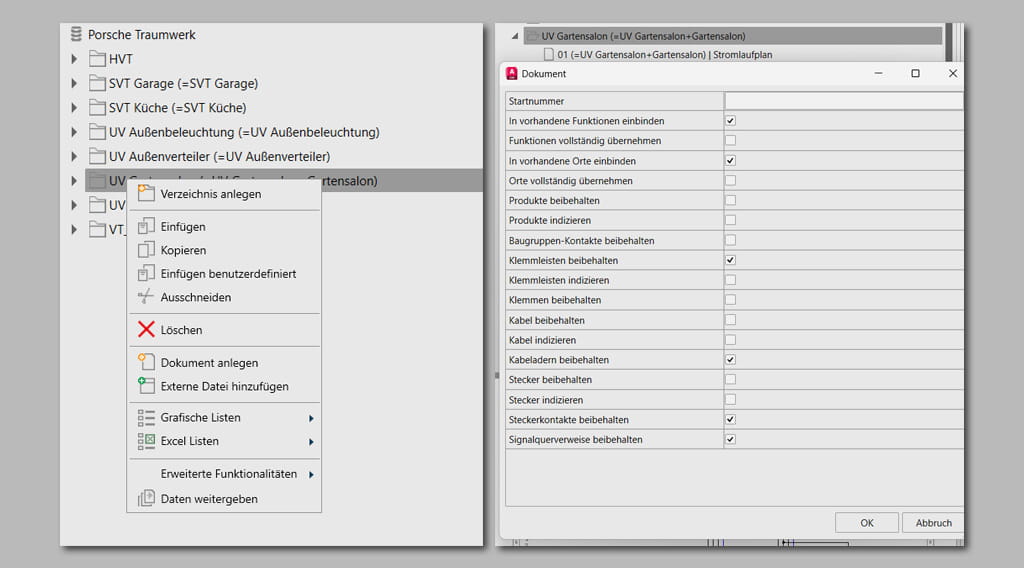Click the Excel Listen icon
Screen dimensions: 1024x568
click(x=146, y=441)
